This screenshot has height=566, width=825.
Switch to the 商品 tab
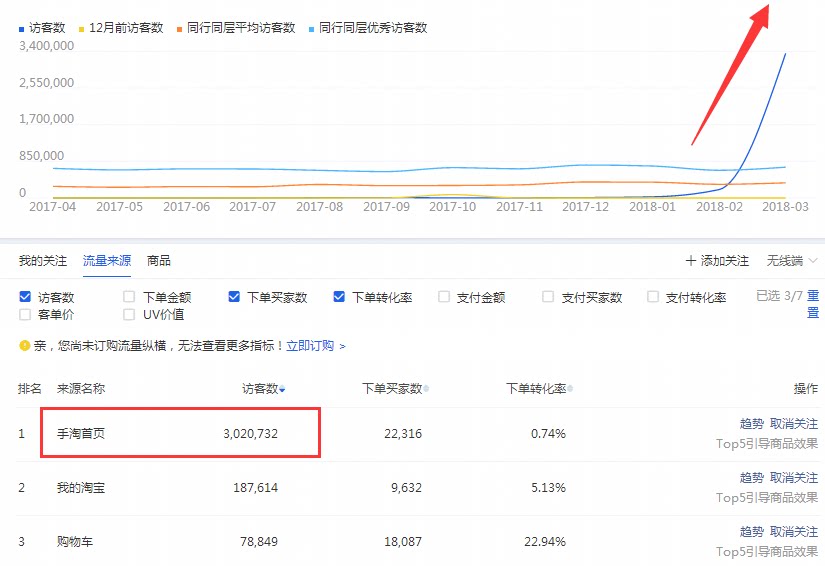click(158, 260)
